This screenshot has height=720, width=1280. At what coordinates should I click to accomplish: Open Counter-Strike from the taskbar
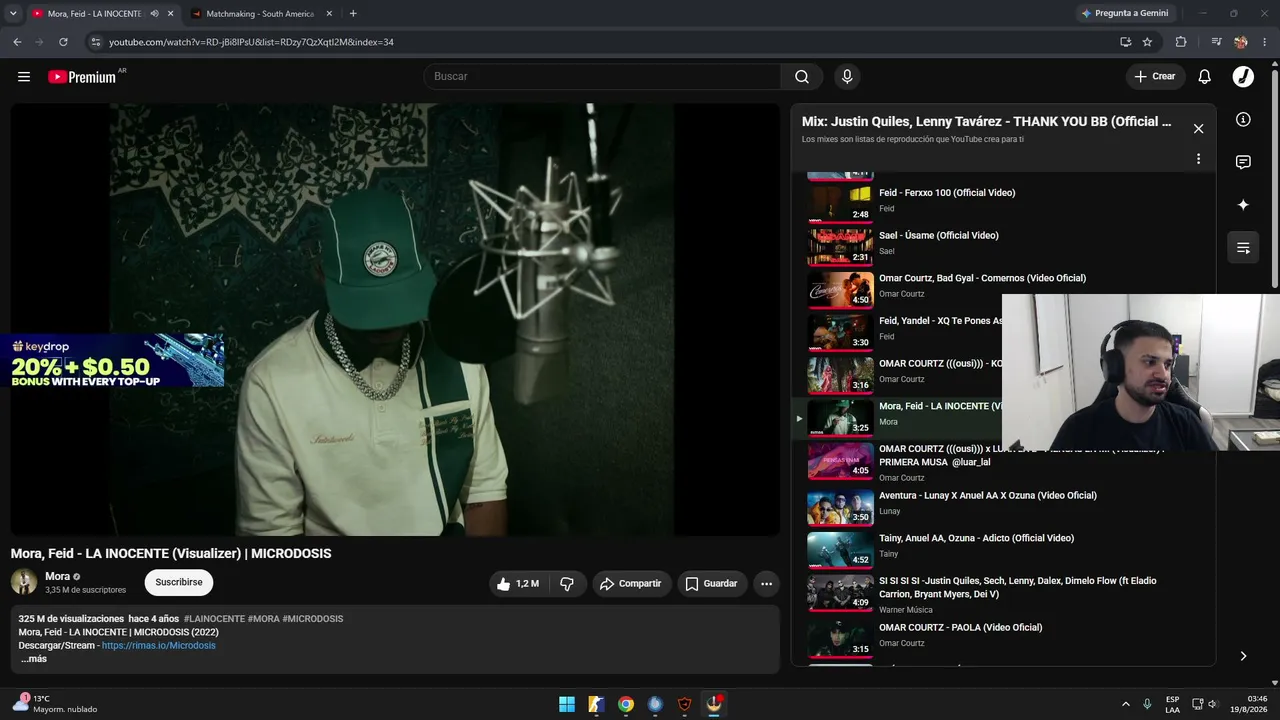tap(596, 704)
